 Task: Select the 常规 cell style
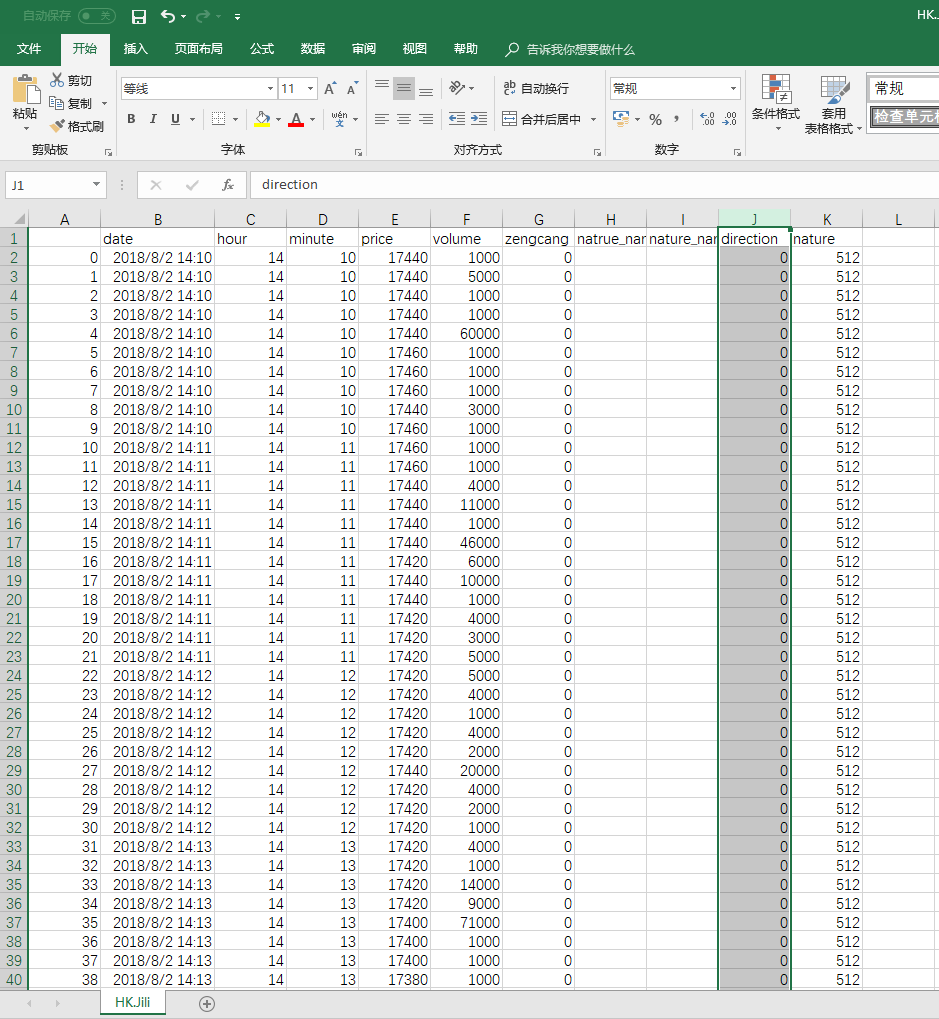click(x=903, y=88)
